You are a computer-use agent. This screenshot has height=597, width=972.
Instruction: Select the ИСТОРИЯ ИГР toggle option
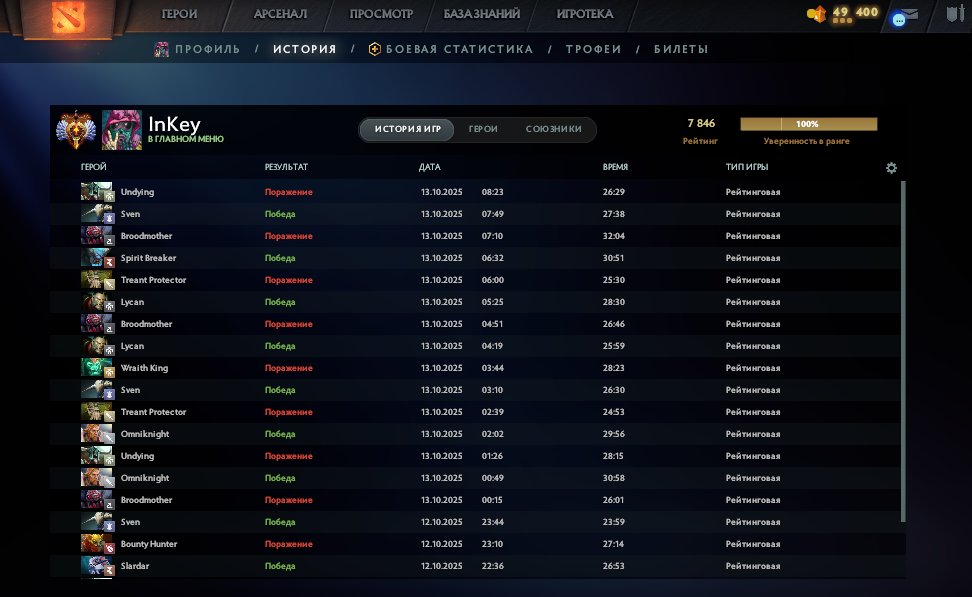pyautogui.click(x=408, y=130)
